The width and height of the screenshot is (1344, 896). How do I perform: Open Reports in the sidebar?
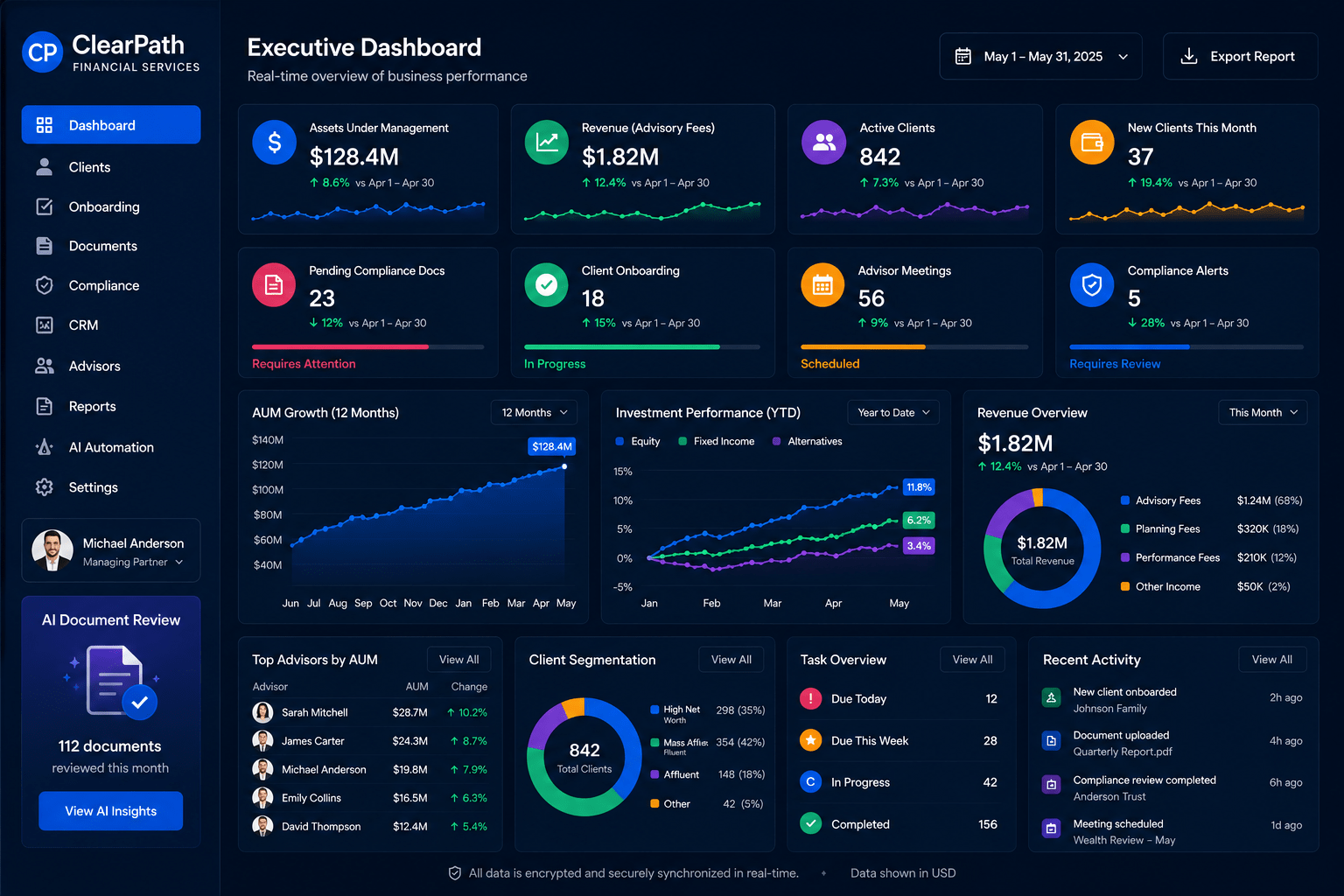click(x=111, y=406)
